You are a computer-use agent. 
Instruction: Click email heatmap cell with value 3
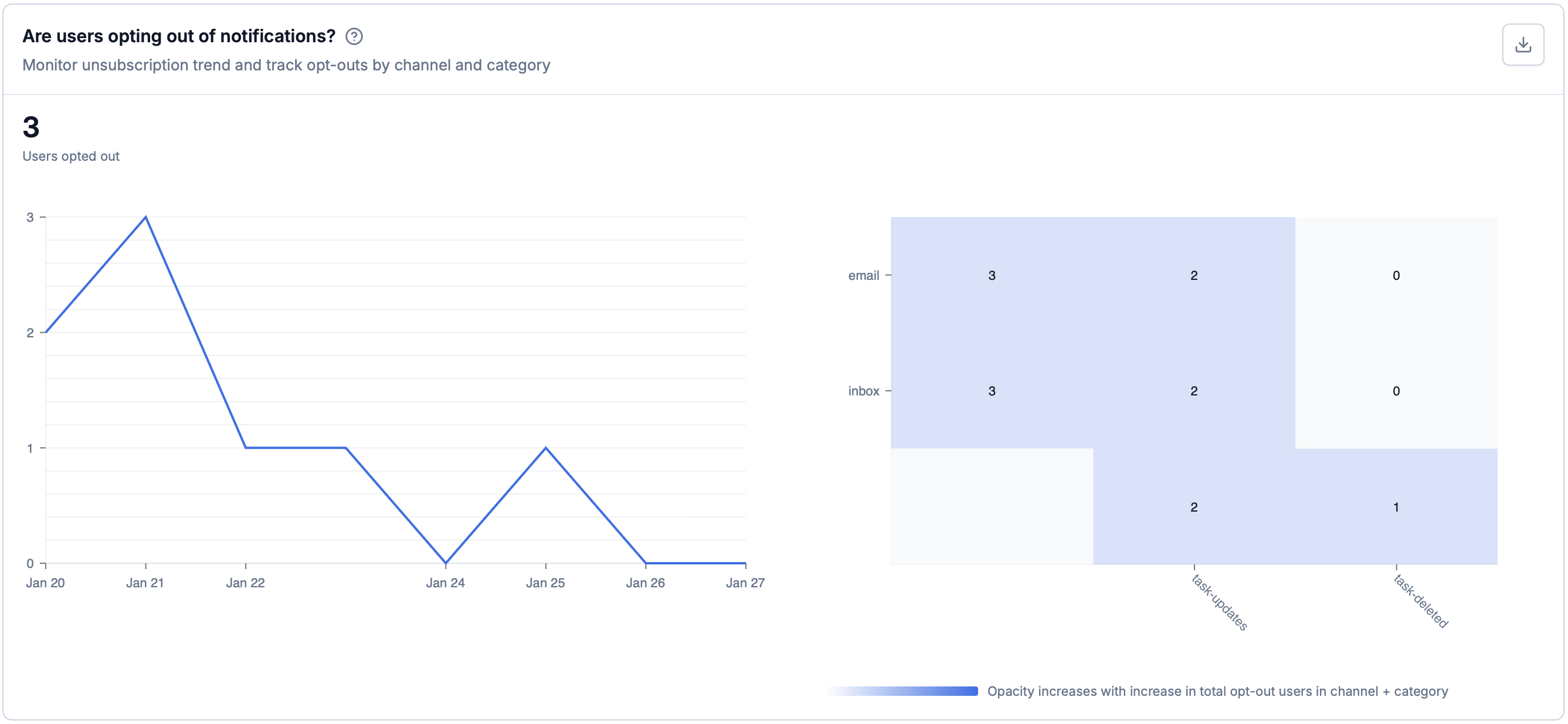(992, 275)
